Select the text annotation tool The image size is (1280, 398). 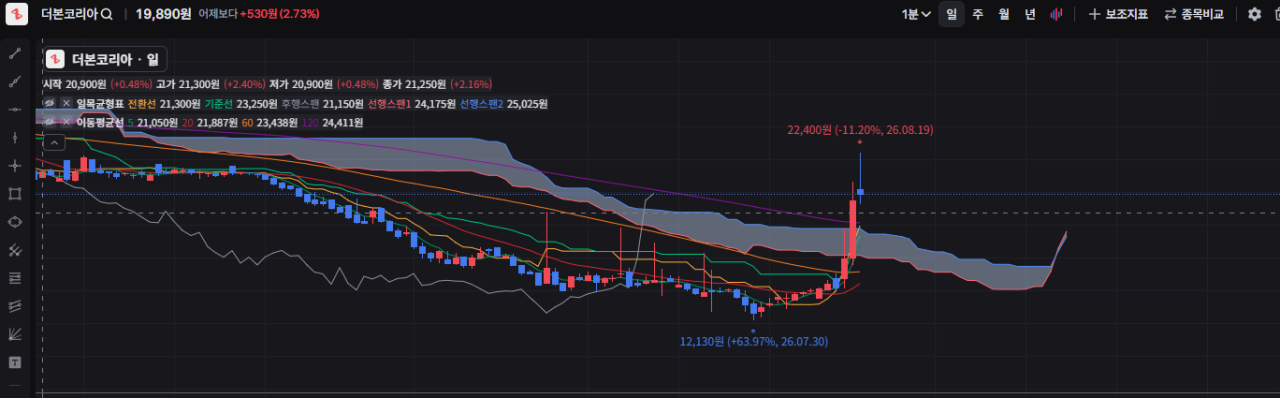(x=14, y=362)
